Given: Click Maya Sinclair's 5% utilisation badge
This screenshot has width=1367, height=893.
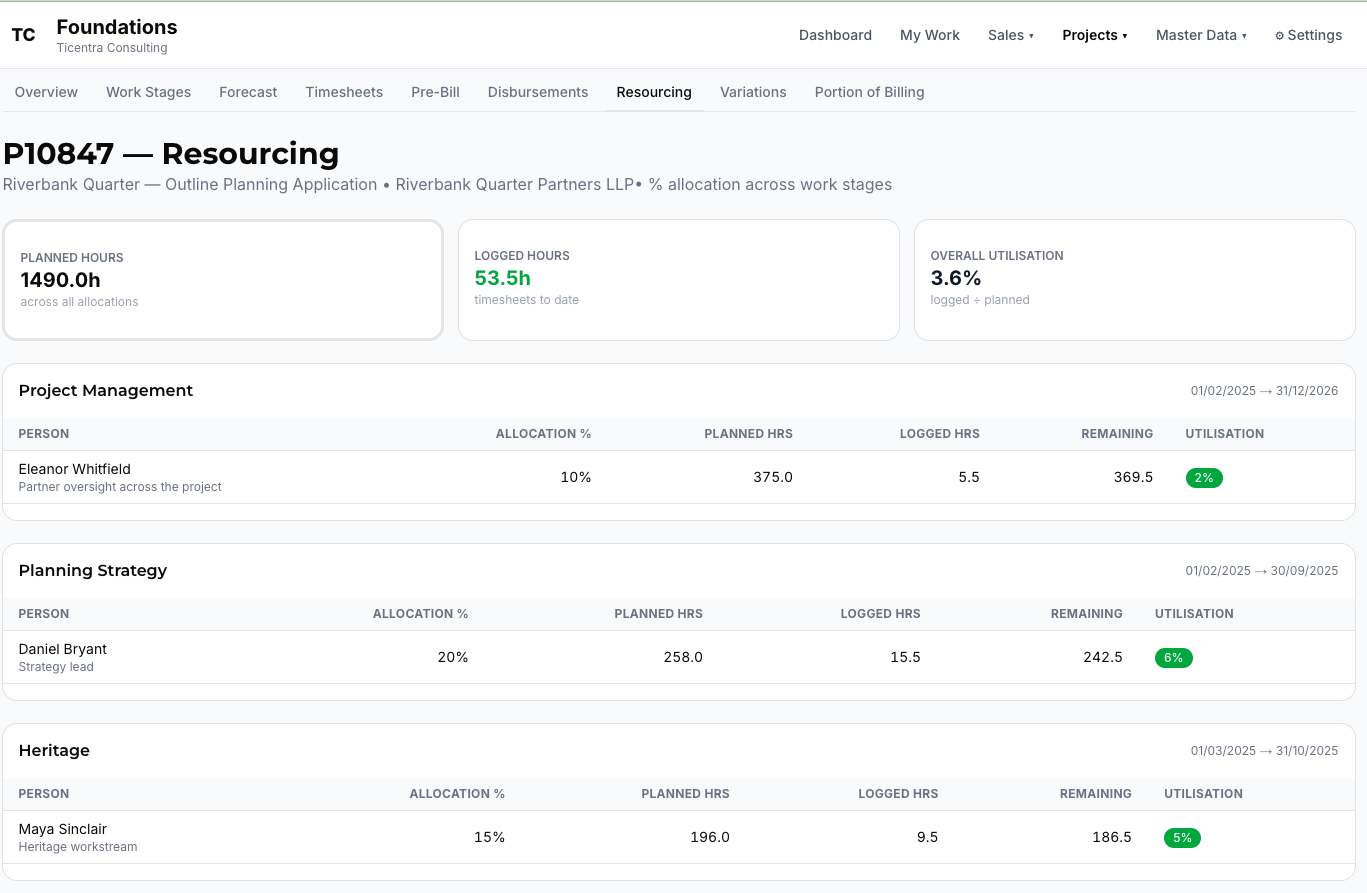Looking at the screenshot, I should 1182,838.
